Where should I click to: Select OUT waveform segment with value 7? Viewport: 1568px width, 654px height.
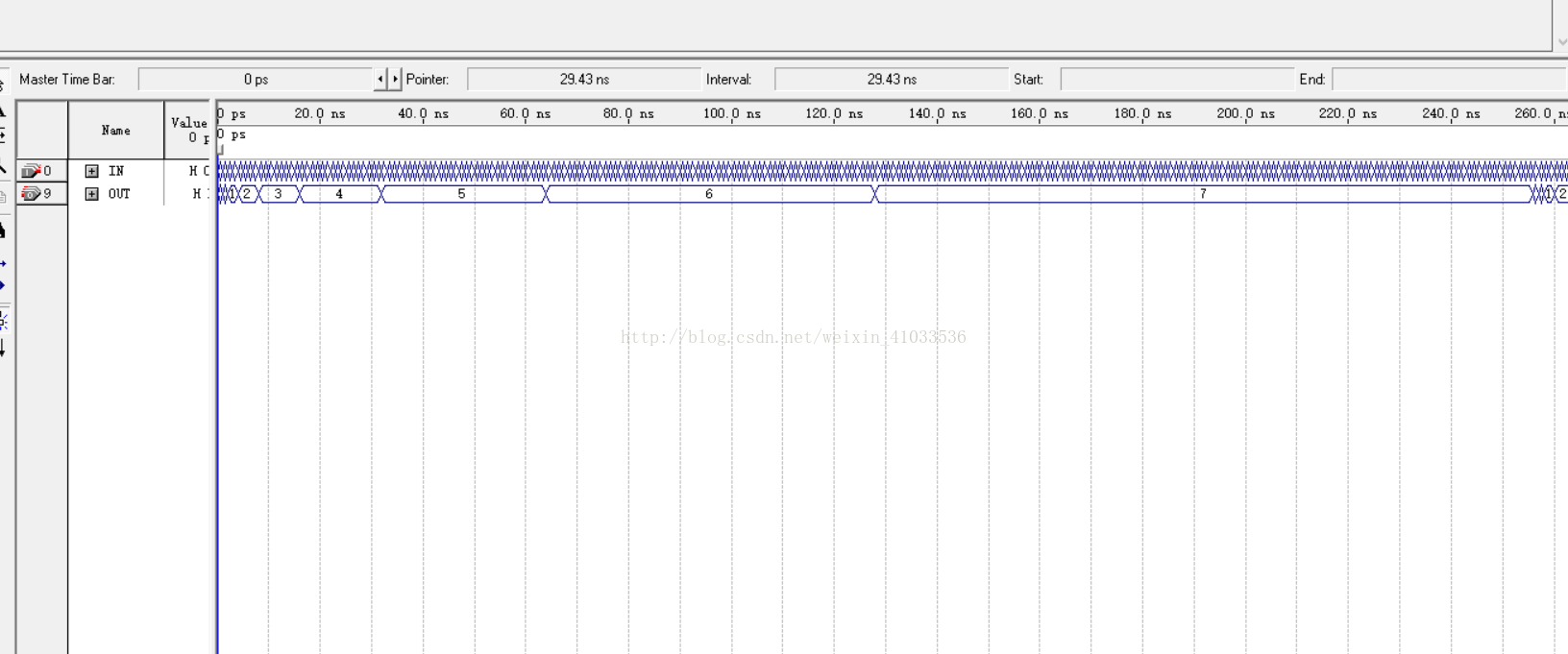click(x=1203, y=194)
